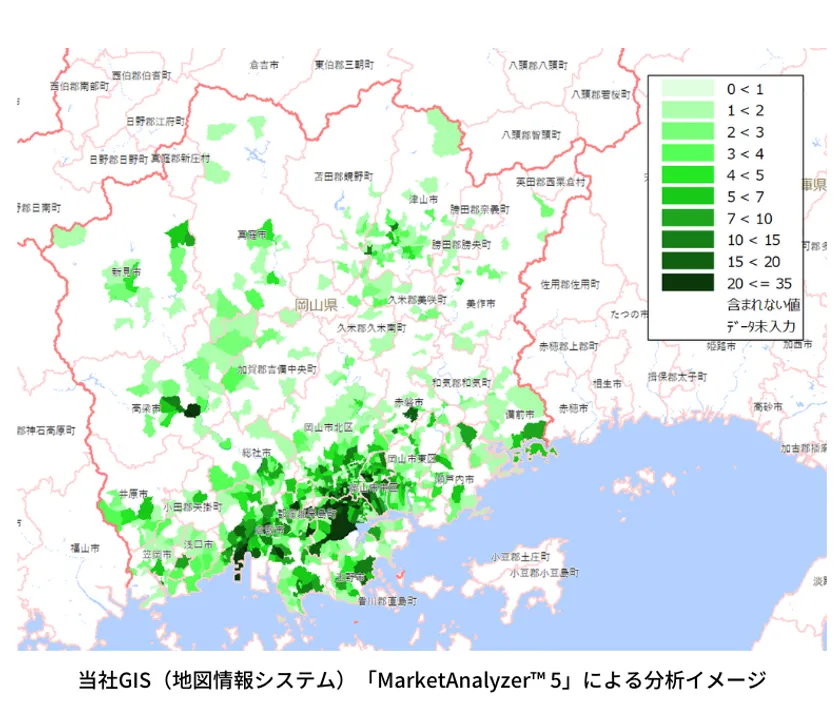Click the 小豆郡小豆島町 island label
This screenshot has width=840, height=716.
coord(544,573)
